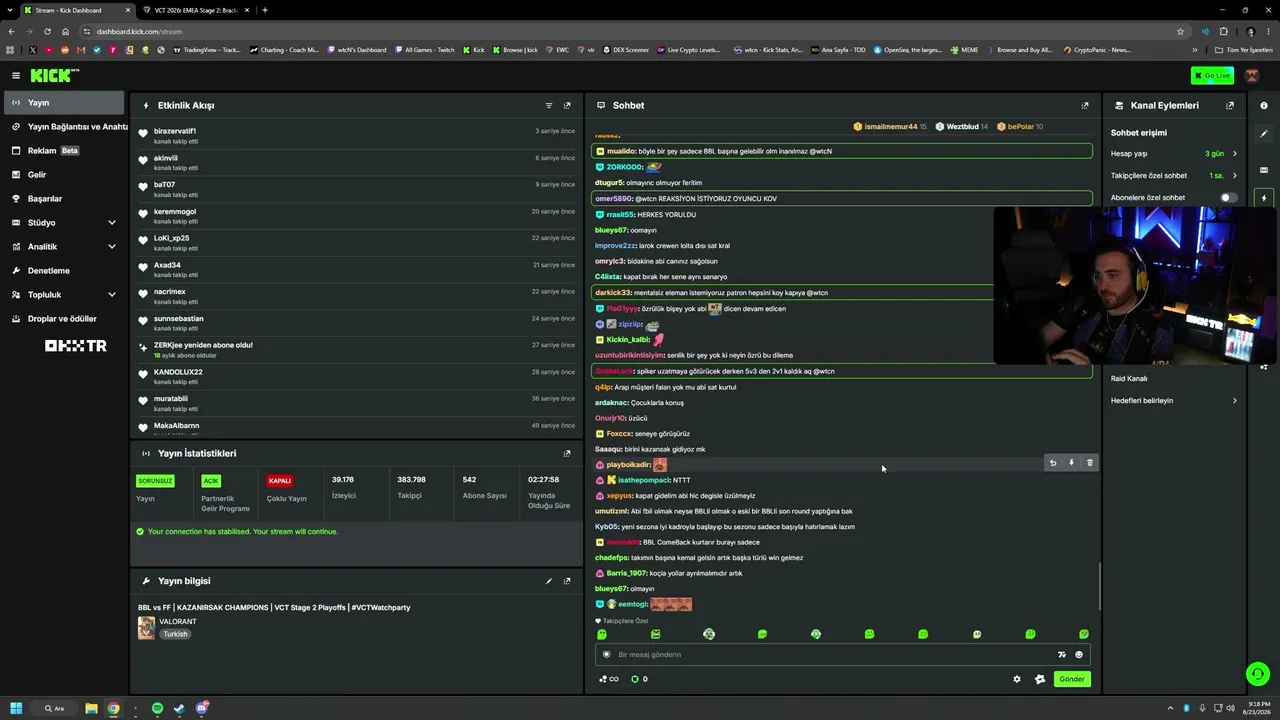The height and width of the screenshot is (720, 1280).
Task: Expand the Topluluk sidebar section
Action: pyautogui.click(x=64, y=295)
